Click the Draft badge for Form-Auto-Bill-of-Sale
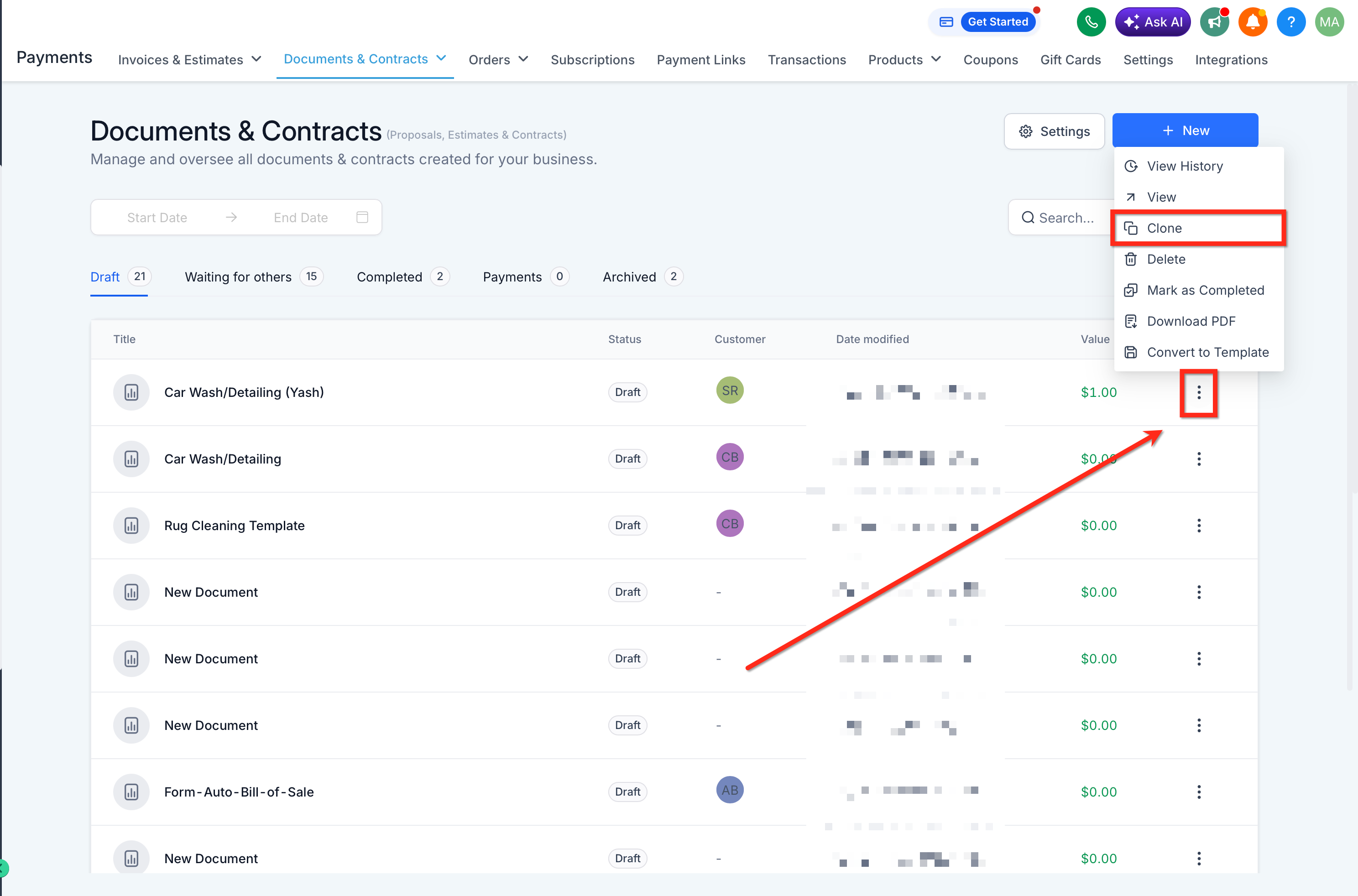 coord(627,792)
